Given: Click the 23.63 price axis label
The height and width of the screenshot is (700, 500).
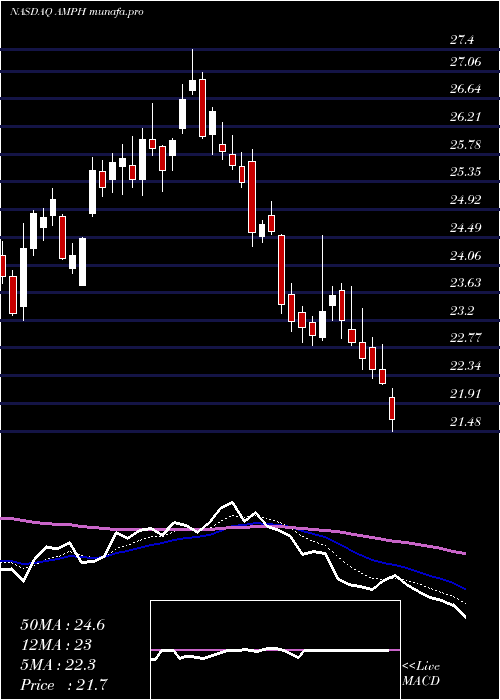Looking at the screenshot, I should (465, 283).
